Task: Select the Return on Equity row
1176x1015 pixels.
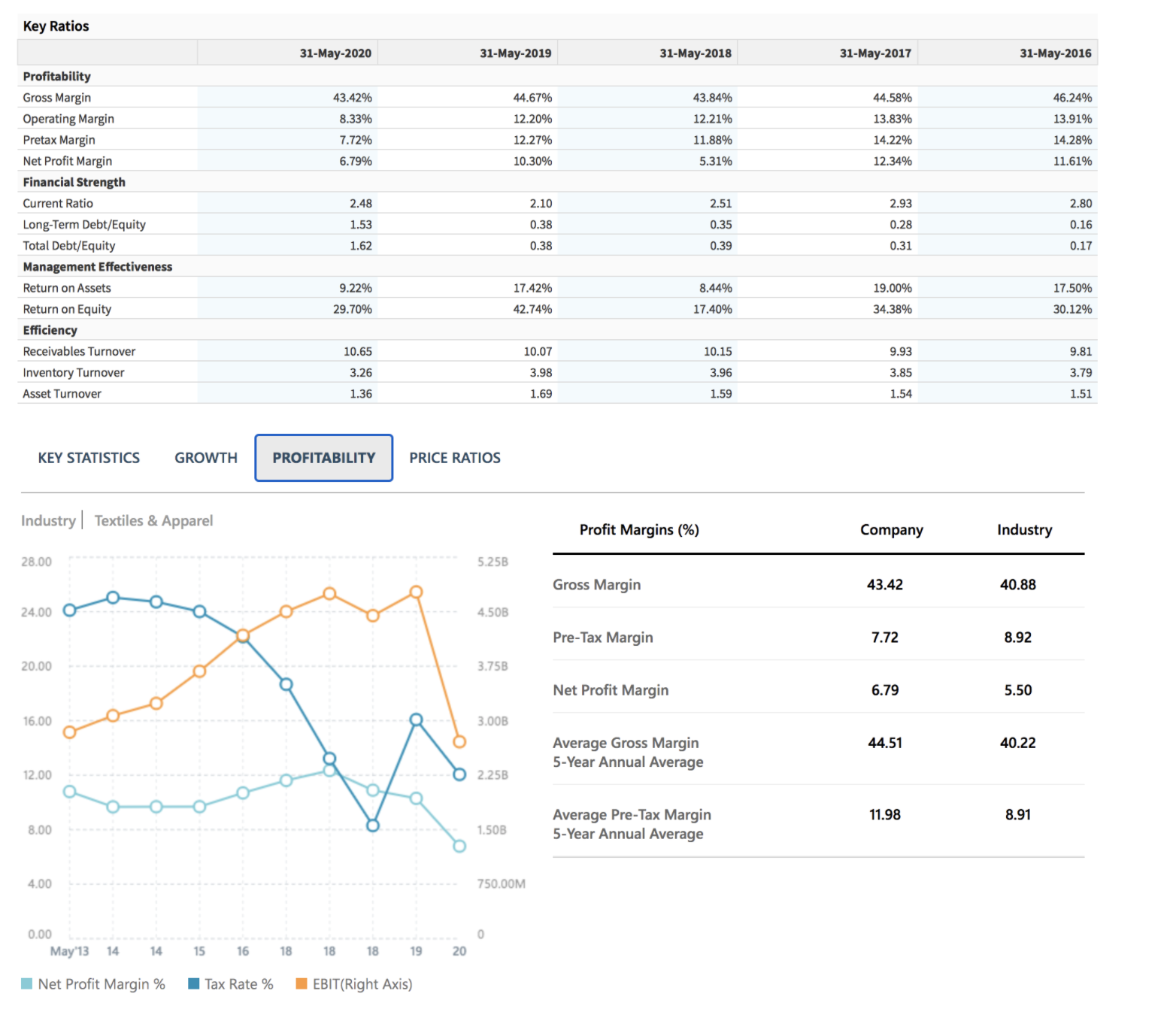Action: point(67,308)
